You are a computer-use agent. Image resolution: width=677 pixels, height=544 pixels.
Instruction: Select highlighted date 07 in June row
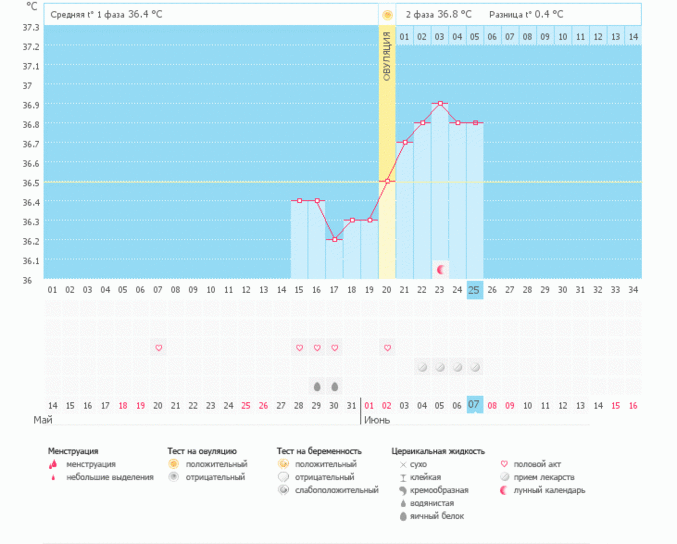[x=475, y=405]
